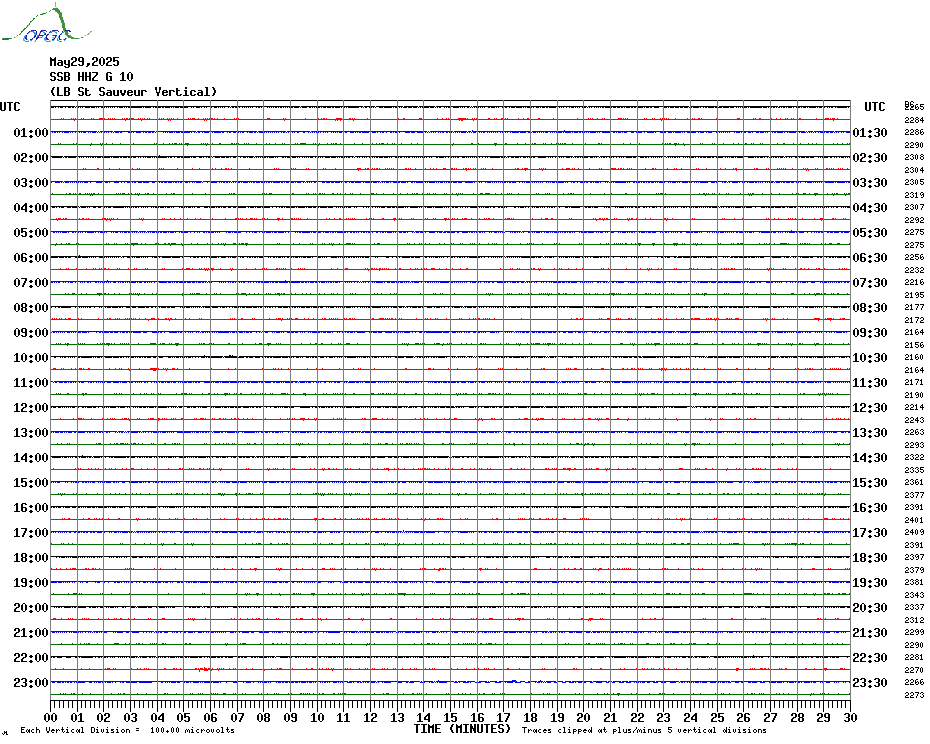Click the station label SSB HHZ G 10
The image size is (930, 744).
(91, 77)
